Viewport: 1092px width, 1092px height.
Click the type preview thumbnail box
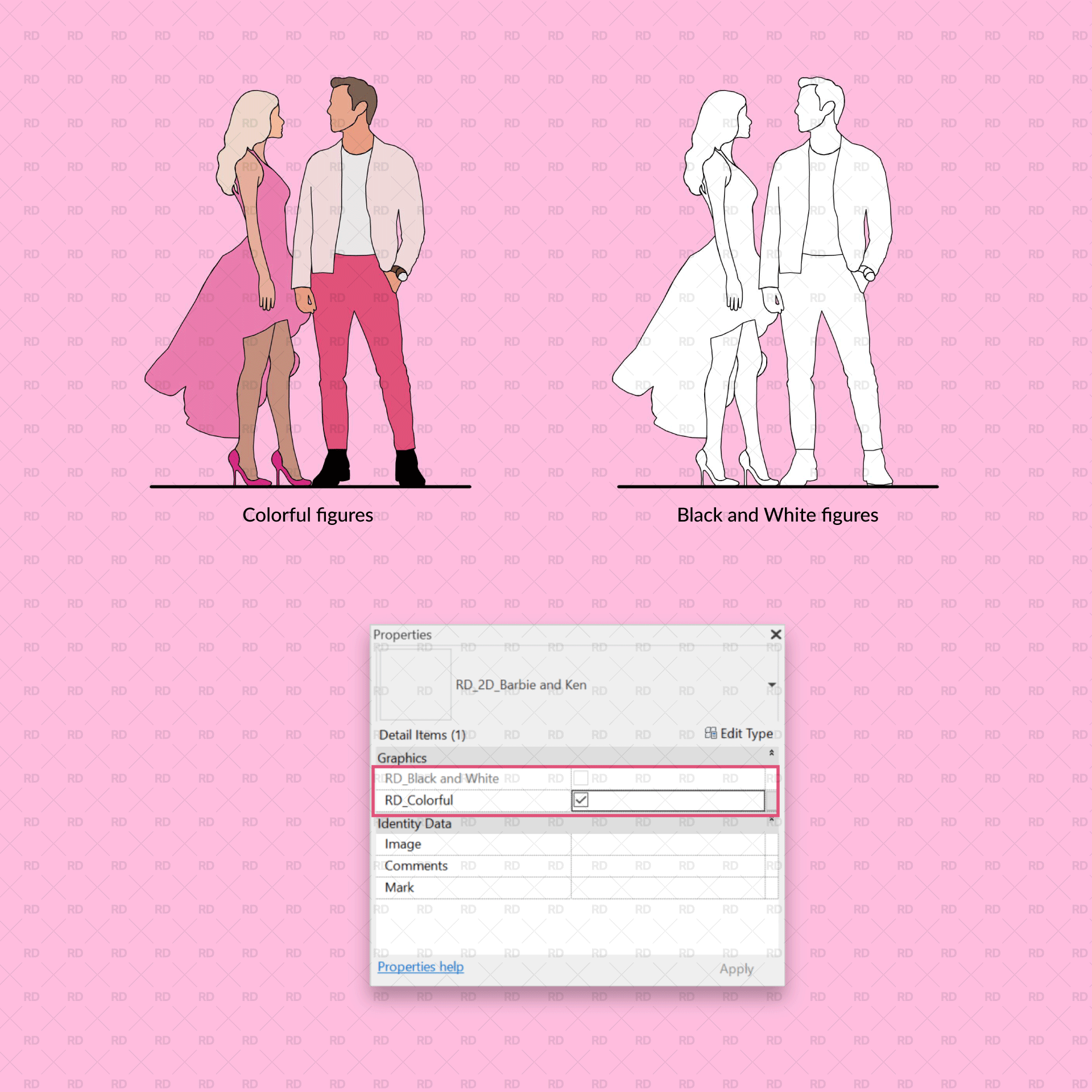[415, 684]
